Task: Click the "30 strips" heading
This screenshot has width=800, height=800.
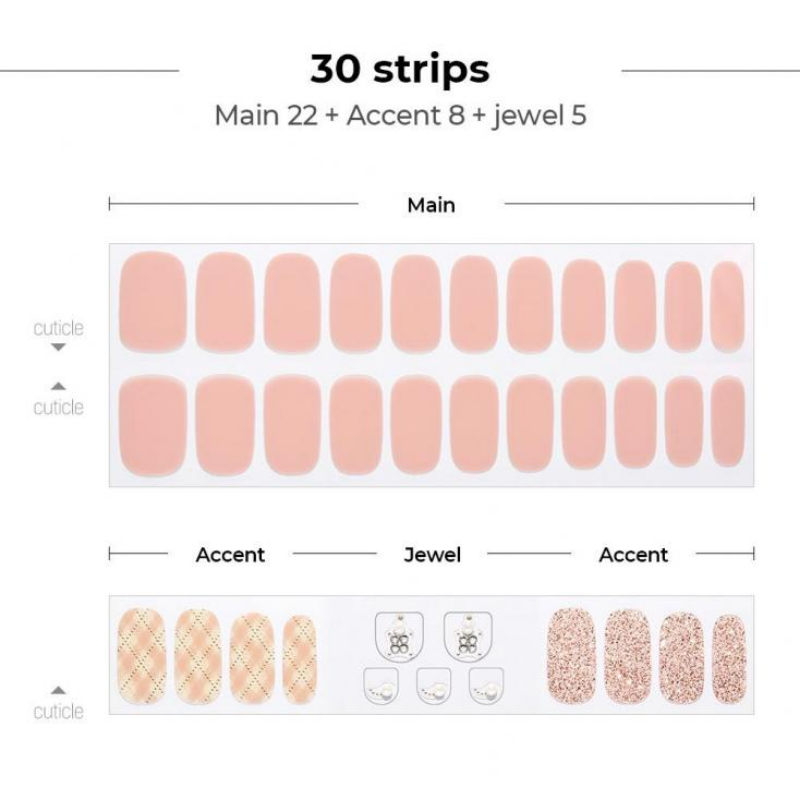Action: 399,70
